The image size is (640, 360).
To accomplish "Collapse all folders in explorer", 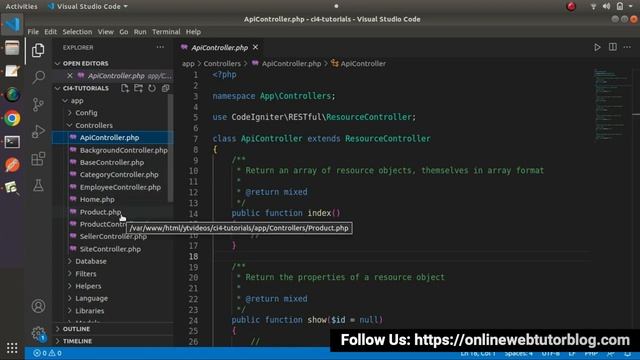I will (x=165, y=88).
